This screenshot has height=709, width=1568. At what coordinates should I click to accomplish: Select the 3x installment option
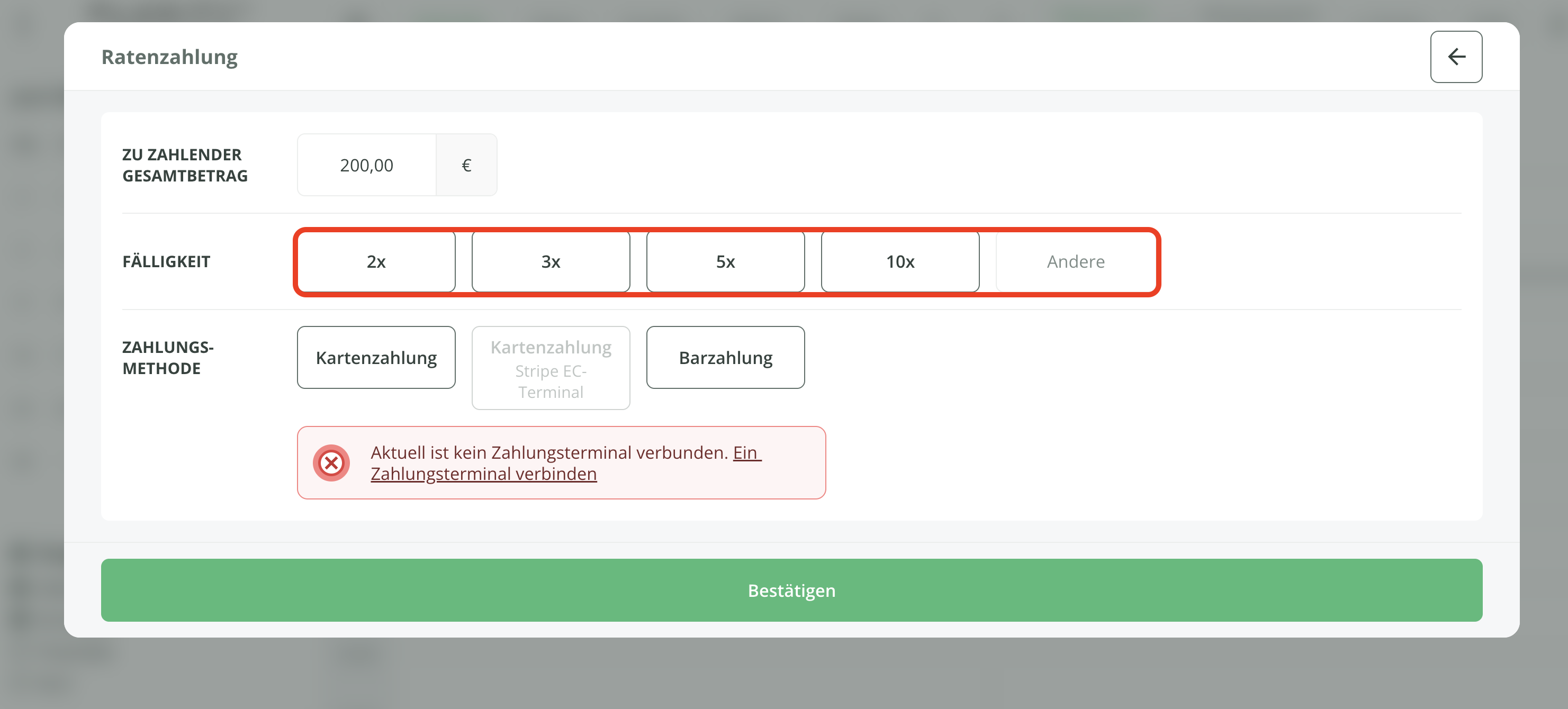(x=550, y=262)
